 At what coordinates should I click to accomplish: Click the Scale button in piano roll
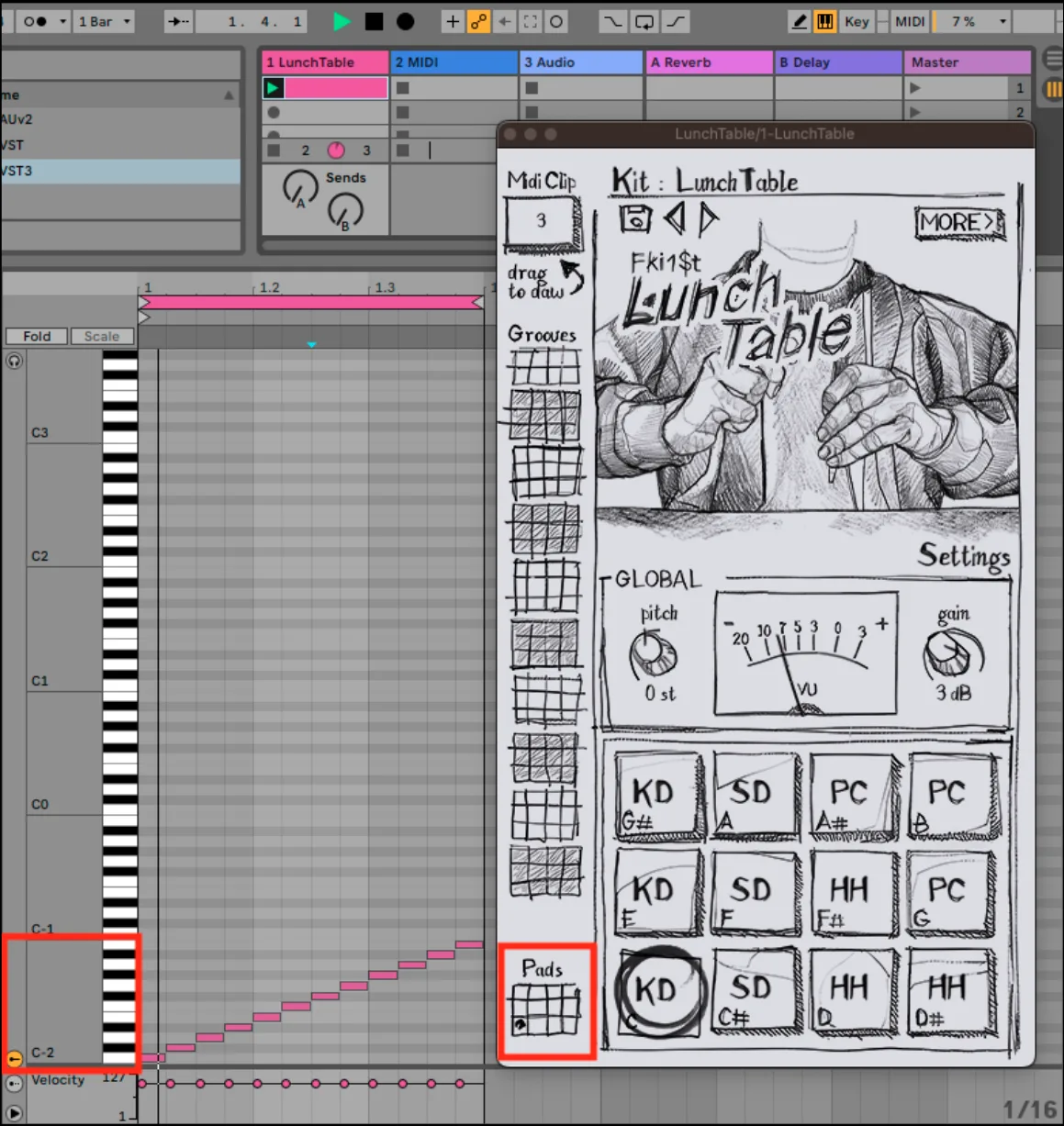coord(102,336)
